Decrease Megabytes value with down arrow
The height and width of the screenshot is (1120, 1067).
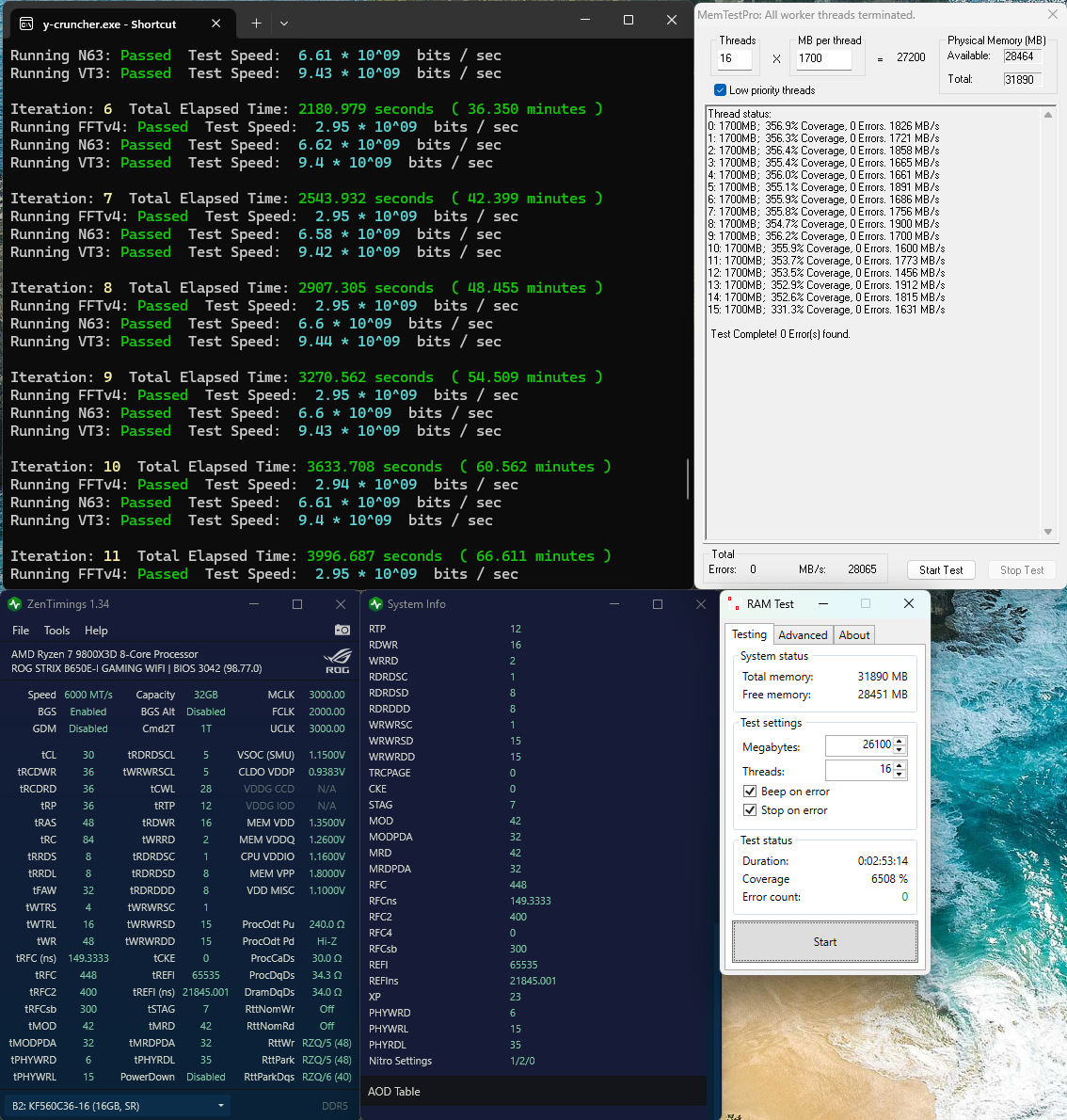pos(900,750)
